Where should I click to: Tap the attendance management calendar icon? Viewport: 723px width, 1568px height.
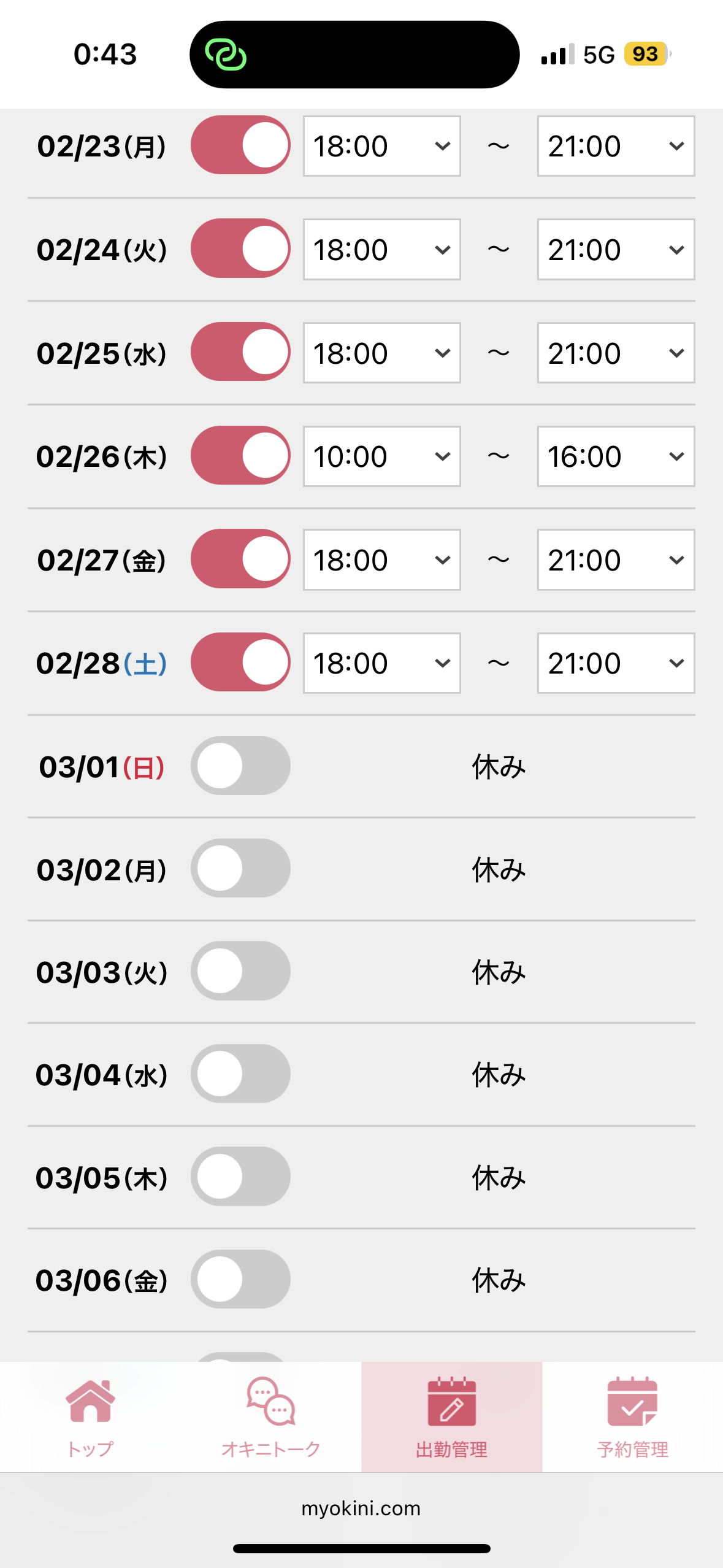(451, 1402)
